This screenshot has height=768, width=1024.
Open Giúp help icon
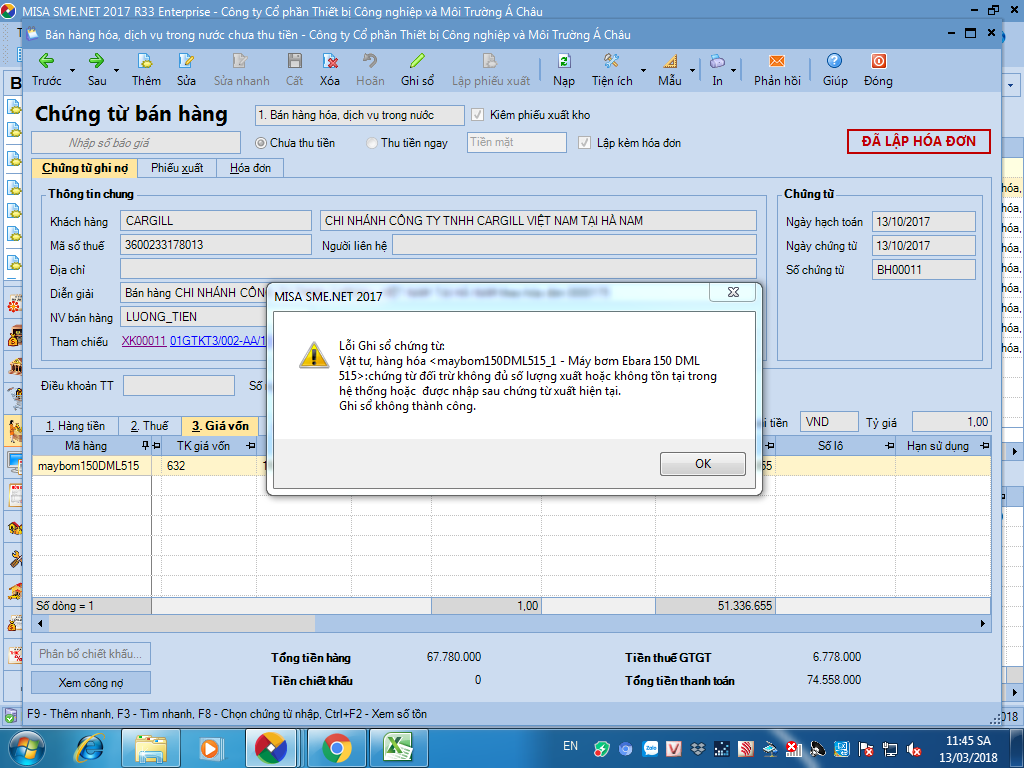(834, 61)
